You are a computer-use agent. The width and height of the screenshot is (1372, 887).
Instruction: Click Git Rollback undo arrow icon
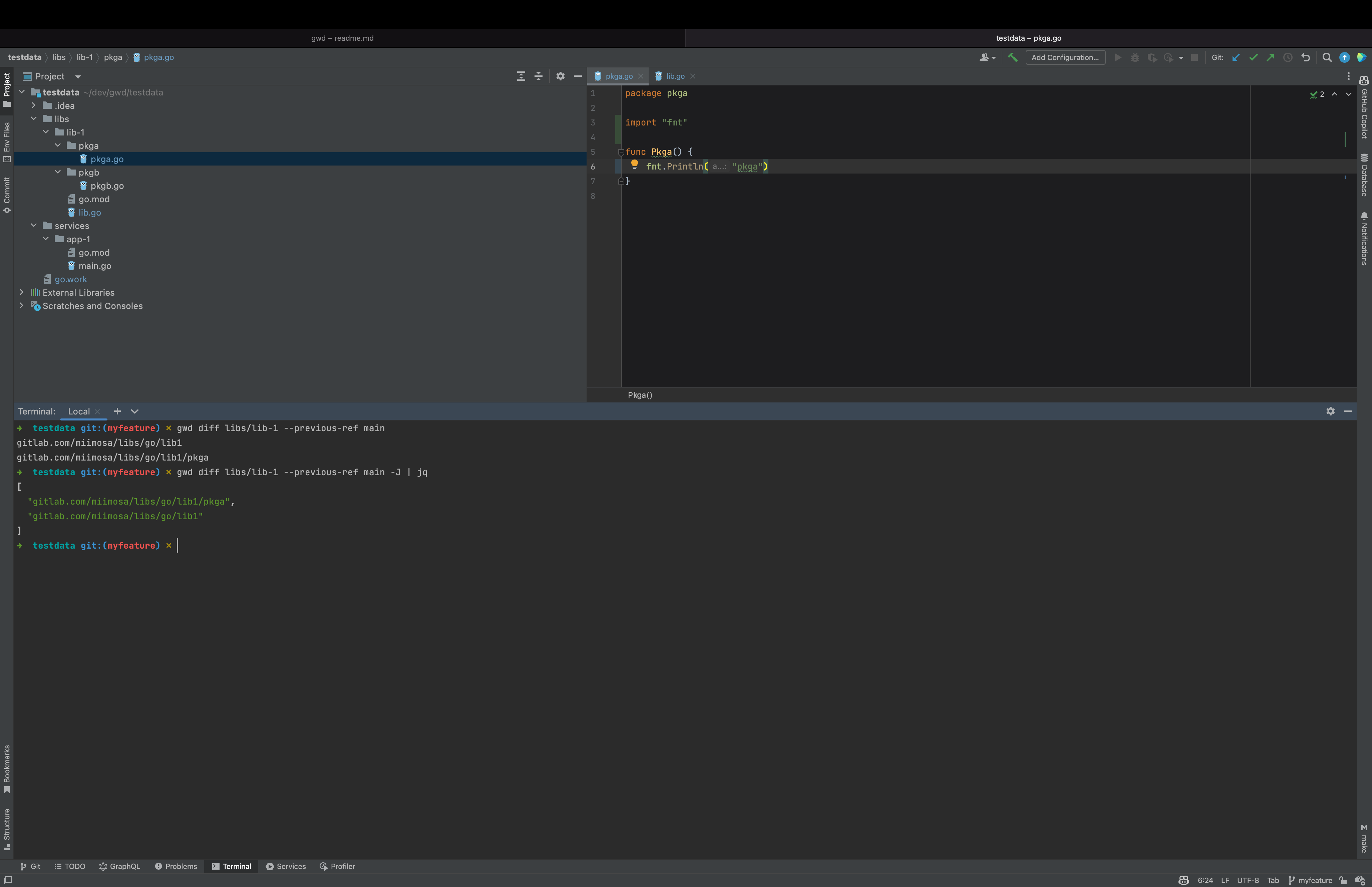coord(1306,57)
